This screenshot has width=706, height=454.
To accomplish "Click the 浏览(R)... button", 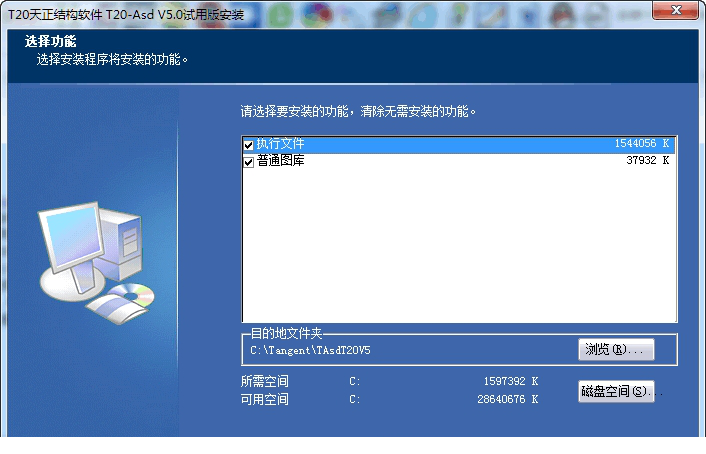I will 616,350.
